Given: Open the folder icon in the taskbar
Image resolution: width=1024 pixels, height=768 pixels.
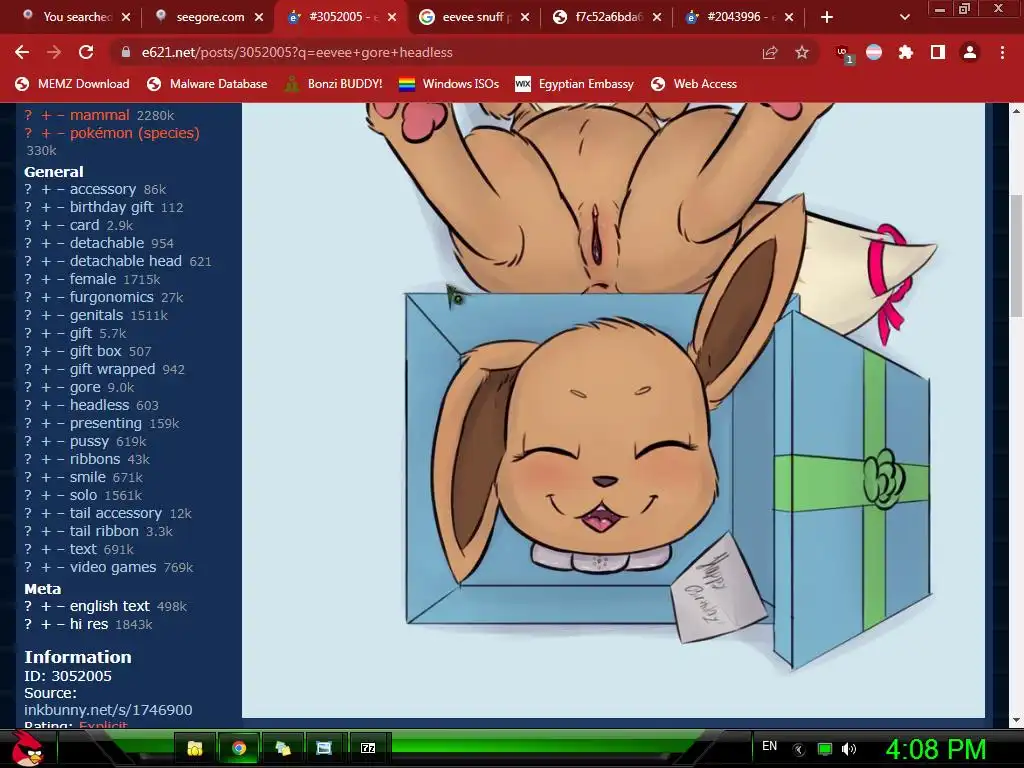Looking at the screenshot, I should point(195,748).
